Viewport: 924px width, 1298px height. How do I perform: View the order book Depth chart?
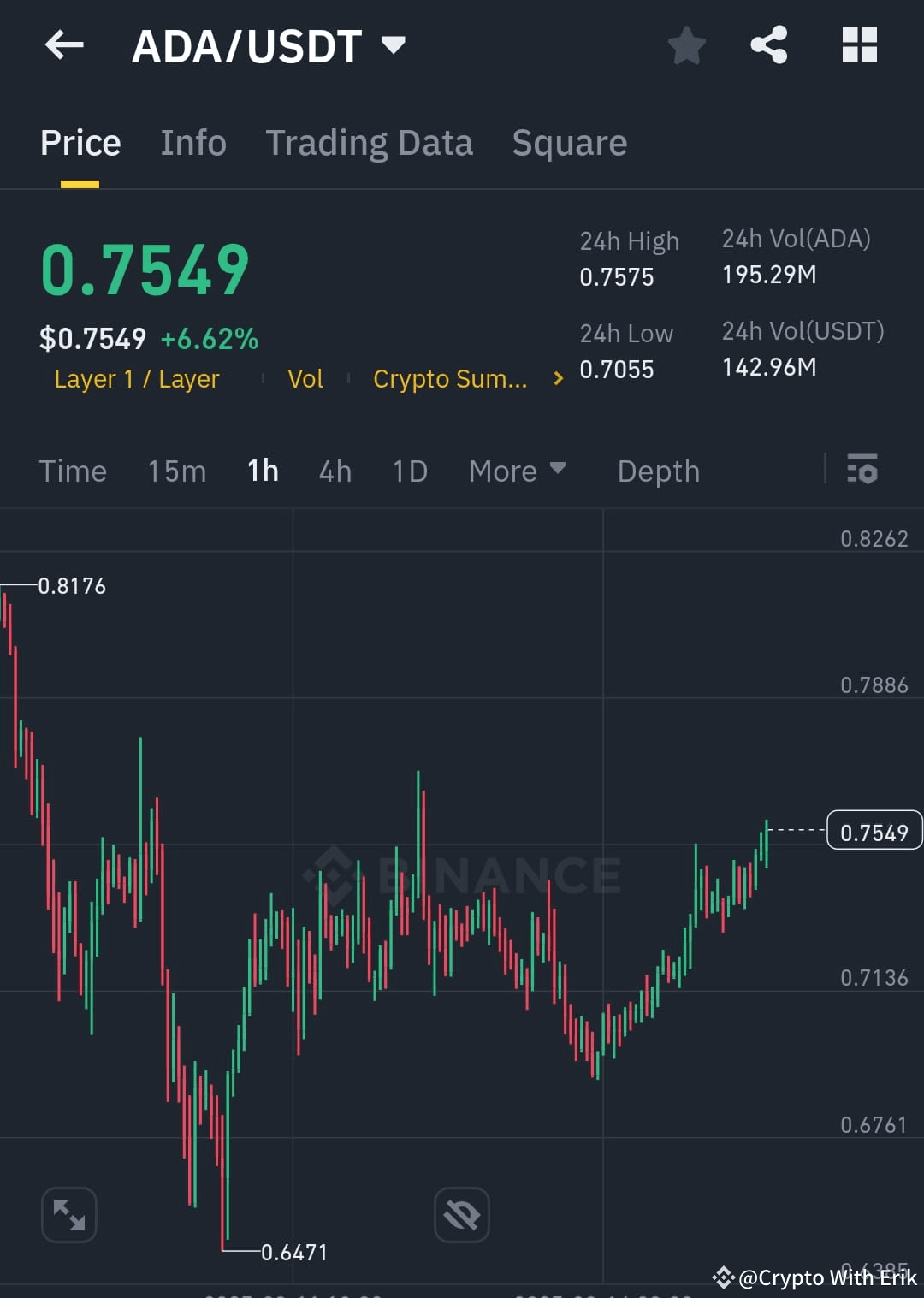click(657, 471)
